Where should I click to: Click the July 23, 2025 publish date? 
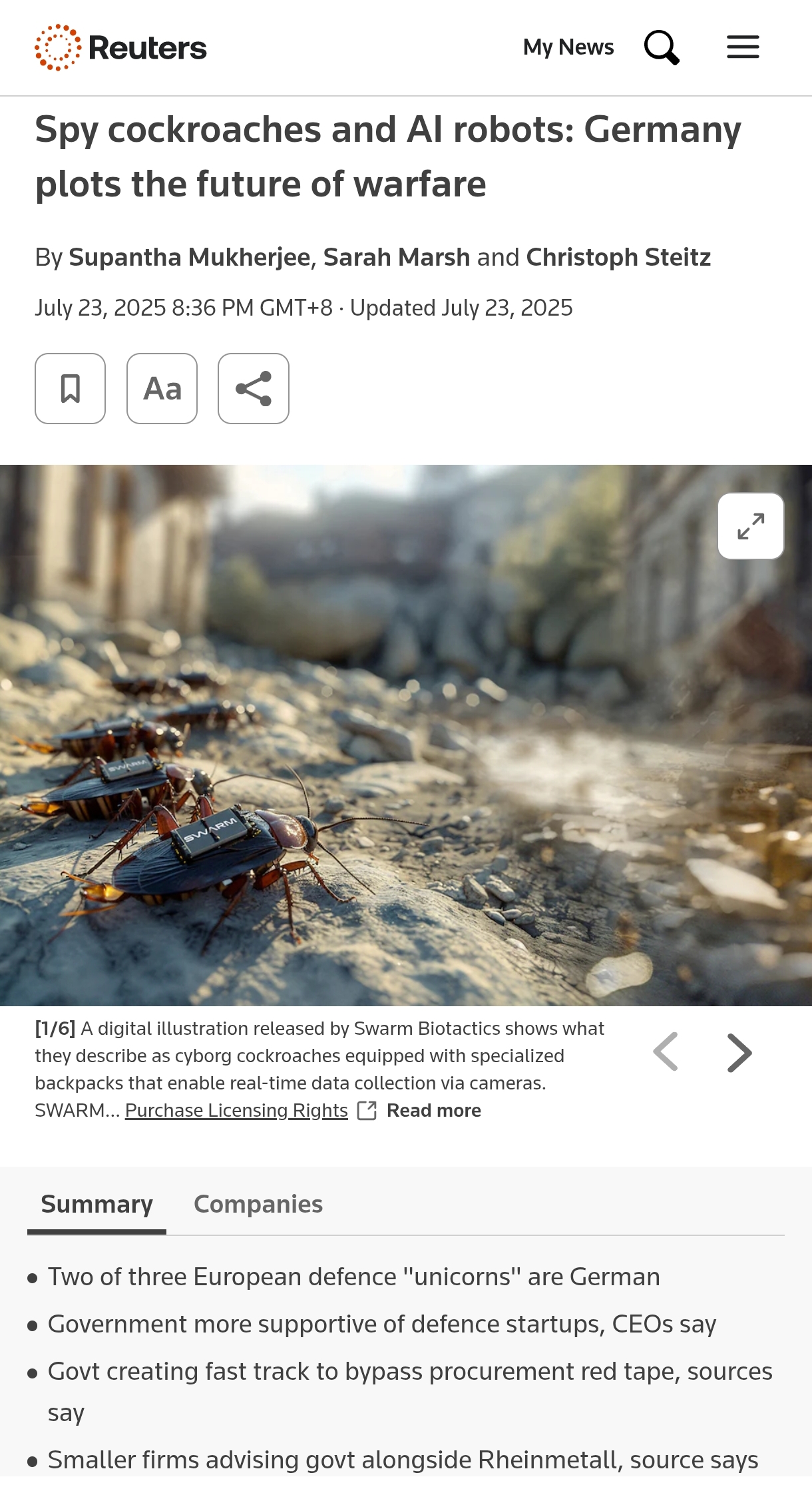(x=184, y=308)
